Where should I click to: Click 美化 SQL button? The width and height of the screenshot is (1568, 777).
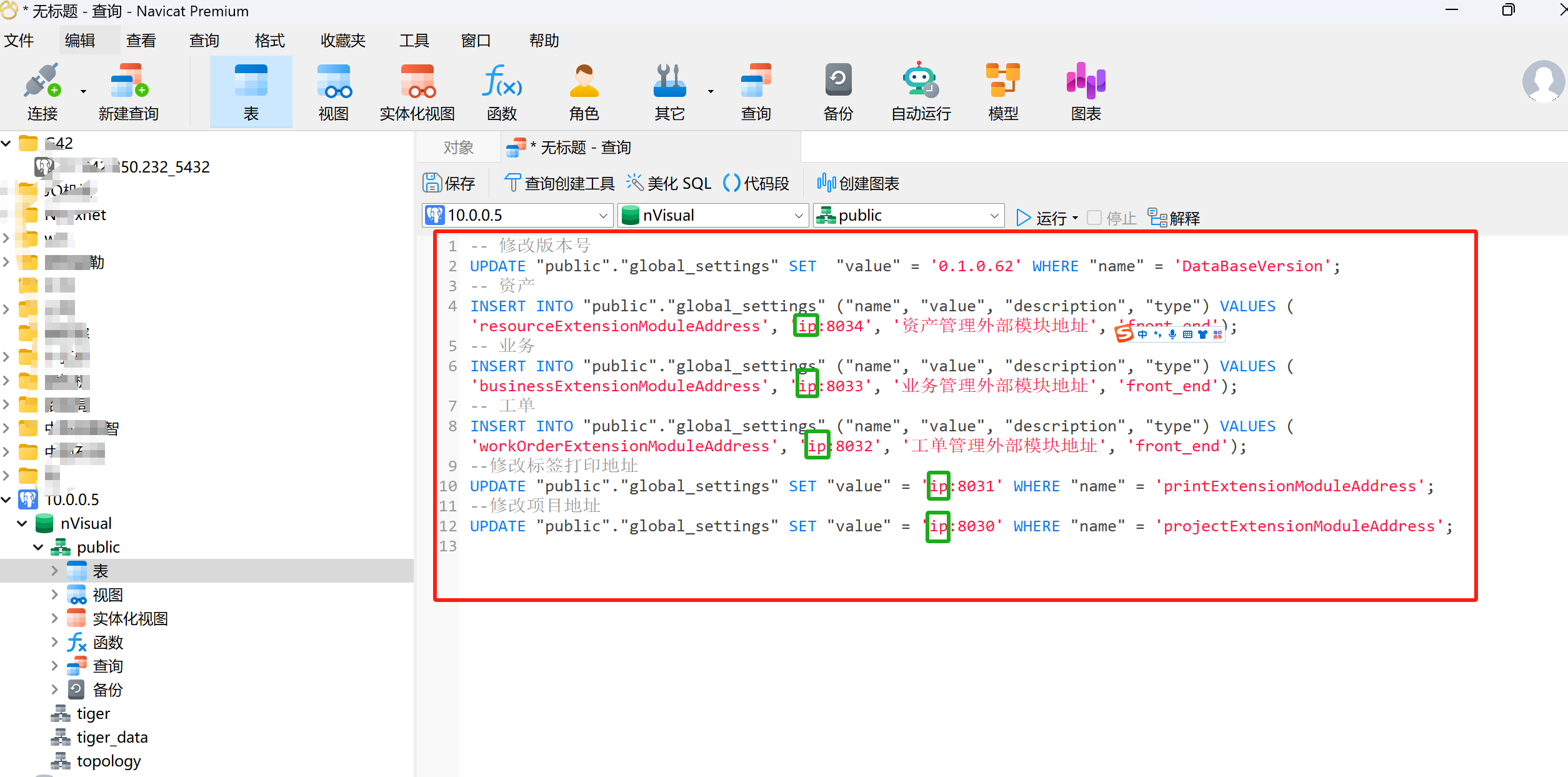pyautogui.click(x=669, y=183)
